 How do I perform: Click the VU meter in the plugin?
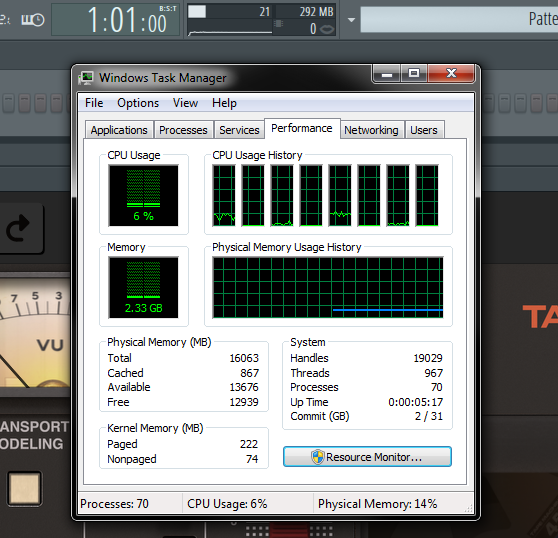(x=35, y=333)
